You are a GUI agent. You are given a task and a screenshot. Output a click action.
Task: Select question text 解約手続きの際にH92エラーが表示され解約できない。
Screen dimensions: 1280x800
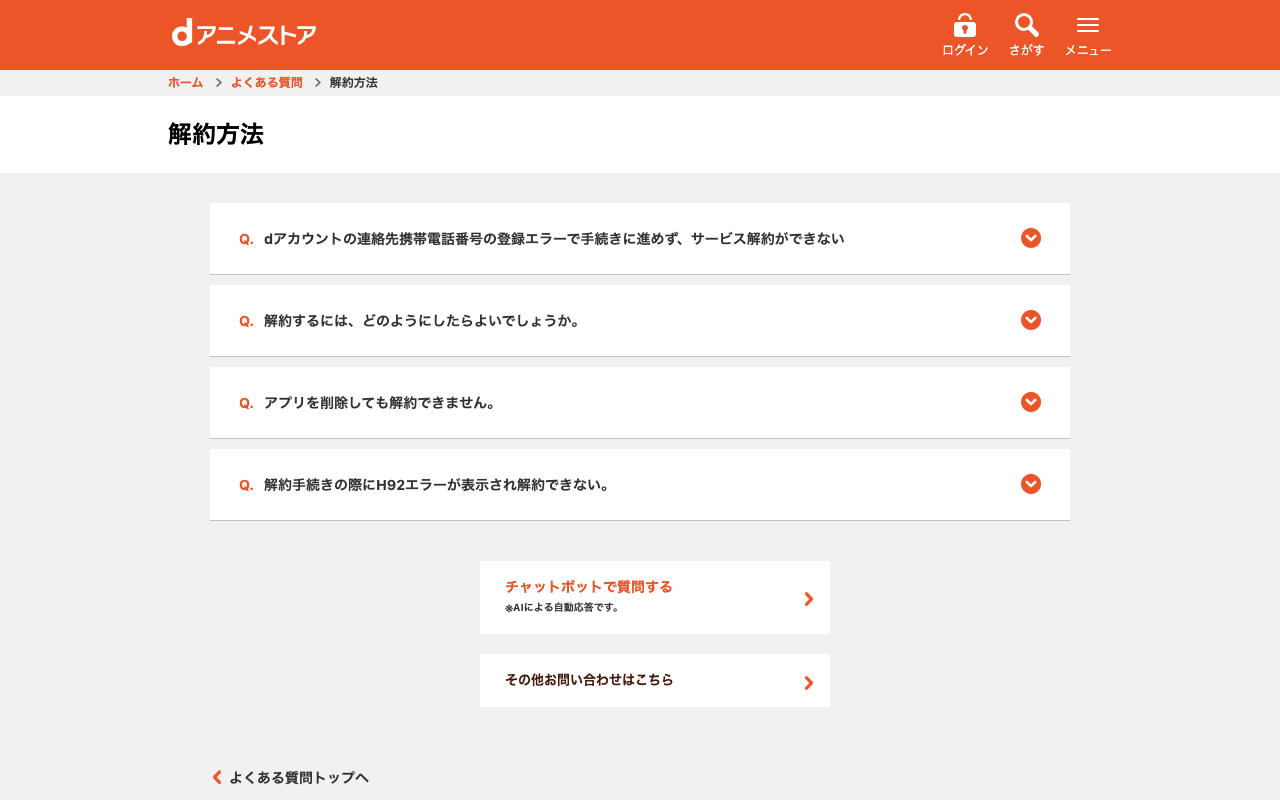point(438,485)
